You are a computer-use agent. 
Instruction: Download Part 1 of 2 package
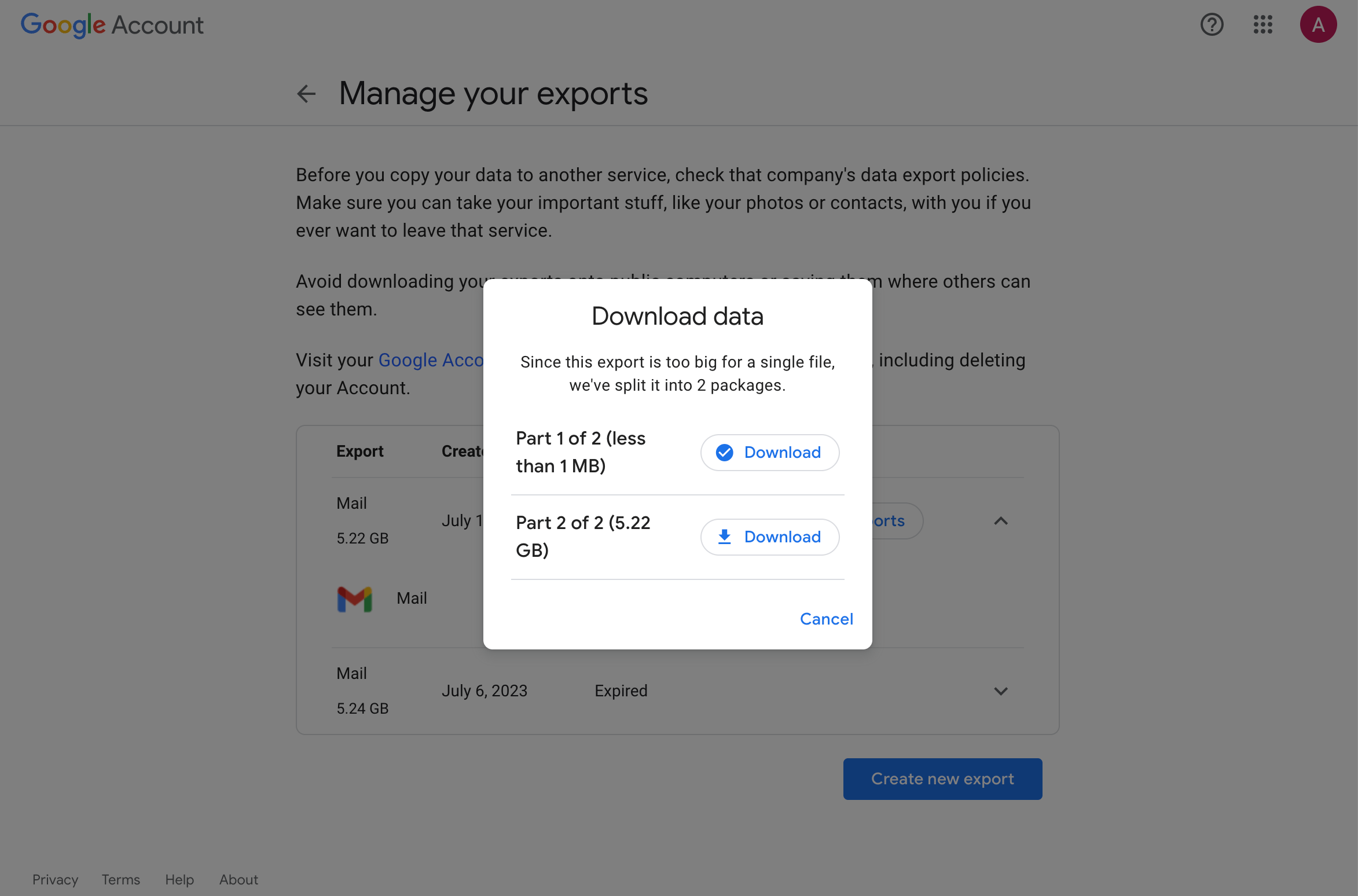(x=770, y=452)
